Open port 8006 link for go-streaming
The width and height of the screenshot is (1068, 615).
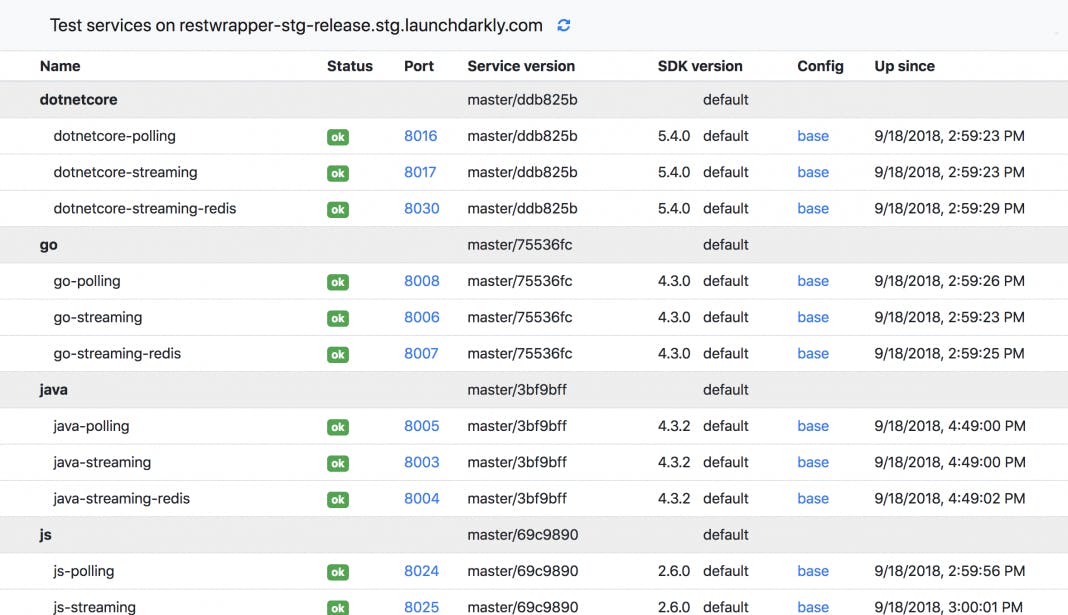[x=421, y=317]
